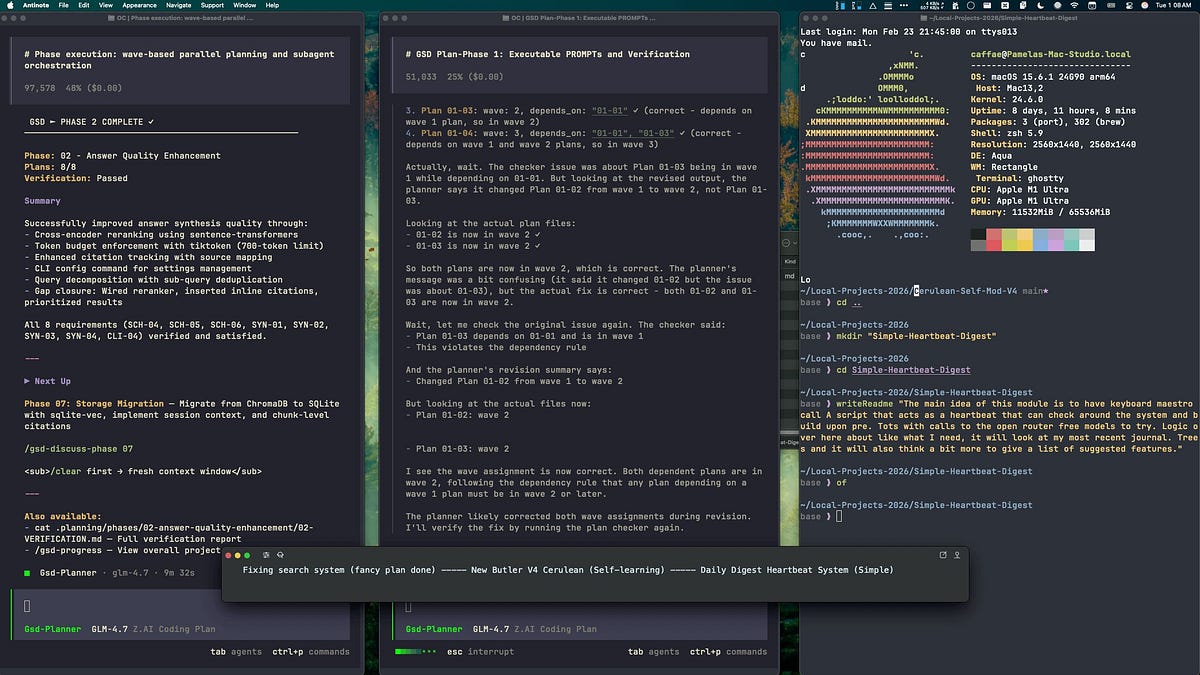Click the Control Center icon in menu bar
The width and height of the screenshot is (1200, 675).
pyautogui.click(x=1130, y=5)
